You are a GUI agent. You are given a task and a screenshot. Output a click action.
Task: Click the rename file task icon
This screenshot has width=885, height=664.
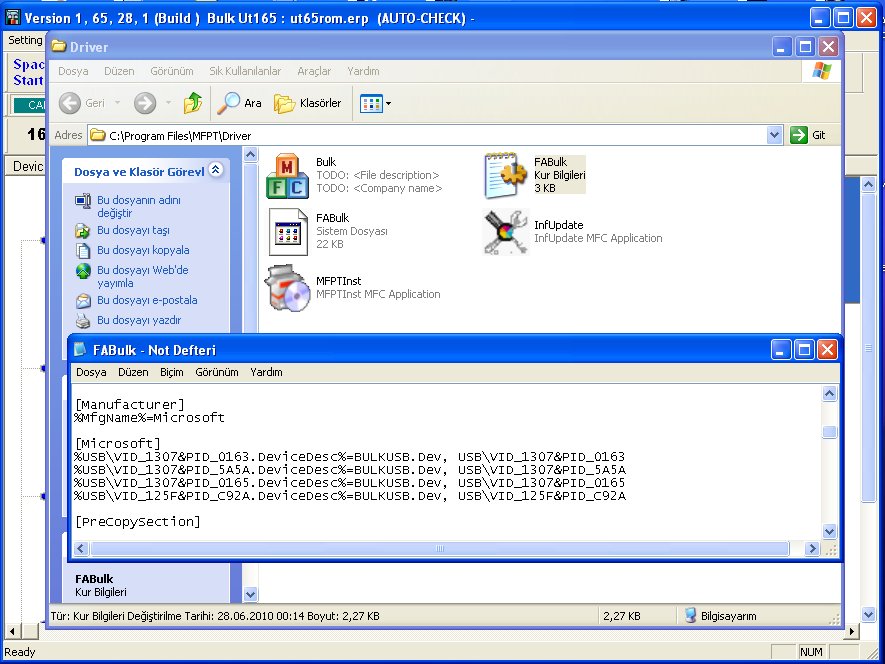click(83, 200)
